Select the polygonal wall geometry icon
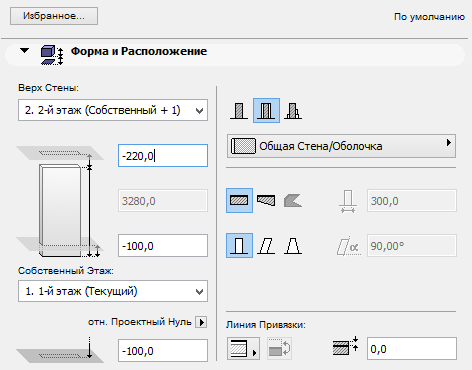 293,200
